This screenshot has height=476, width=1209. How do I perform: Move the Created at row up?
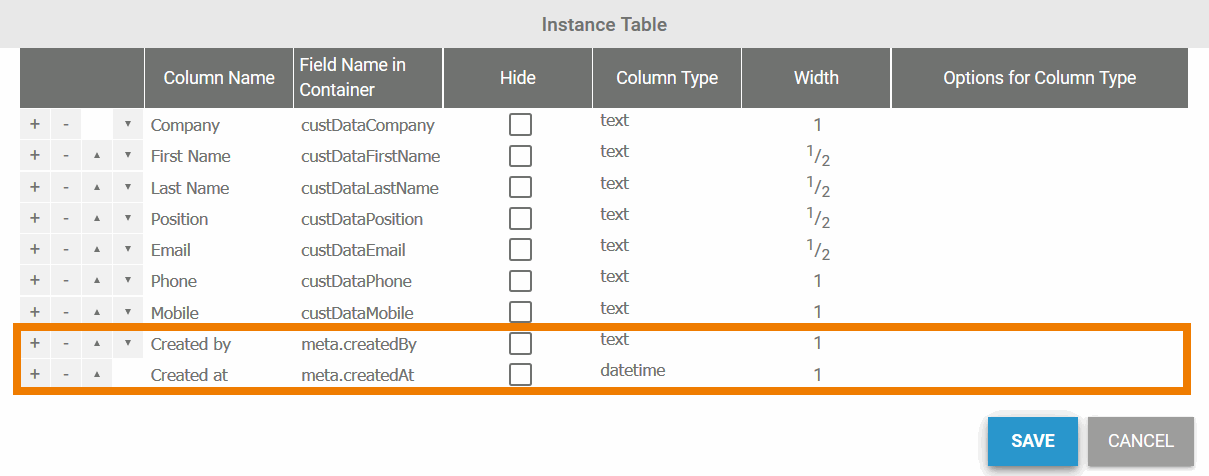[97, 375]
